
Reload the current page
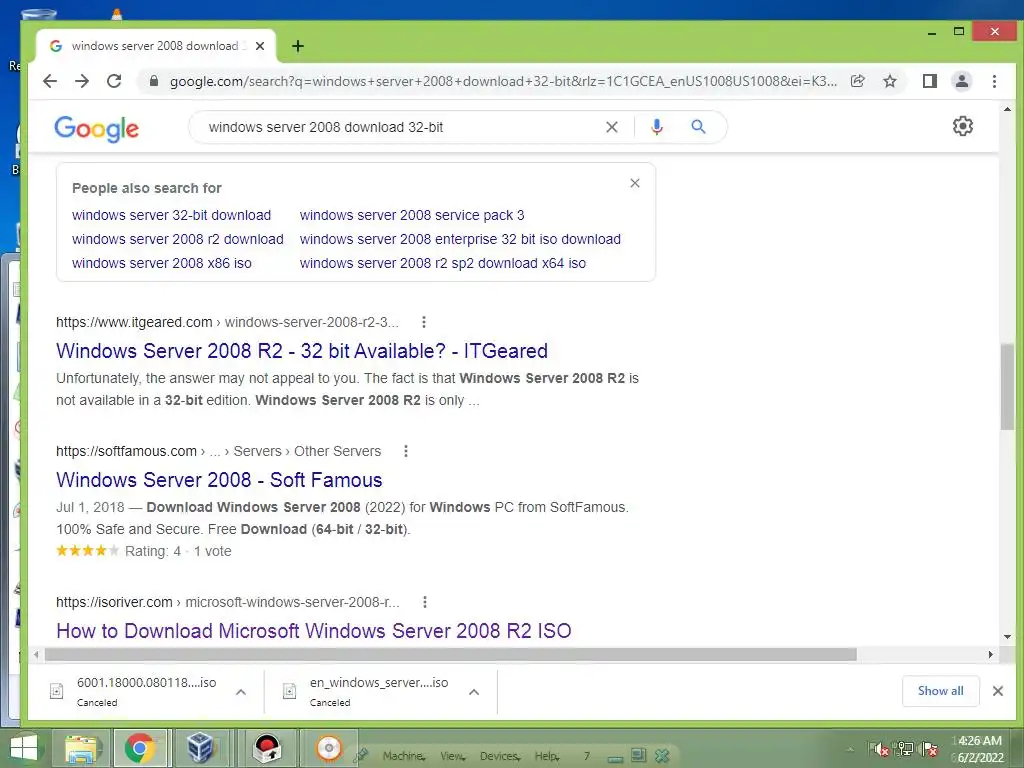tap(114, 81)
